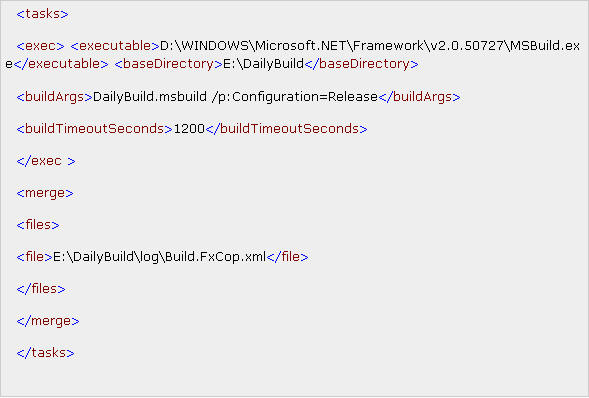Viewport: 589px width, 398px height.
Task: Click the closing executable tag
Action: click(x=61, y=64)
